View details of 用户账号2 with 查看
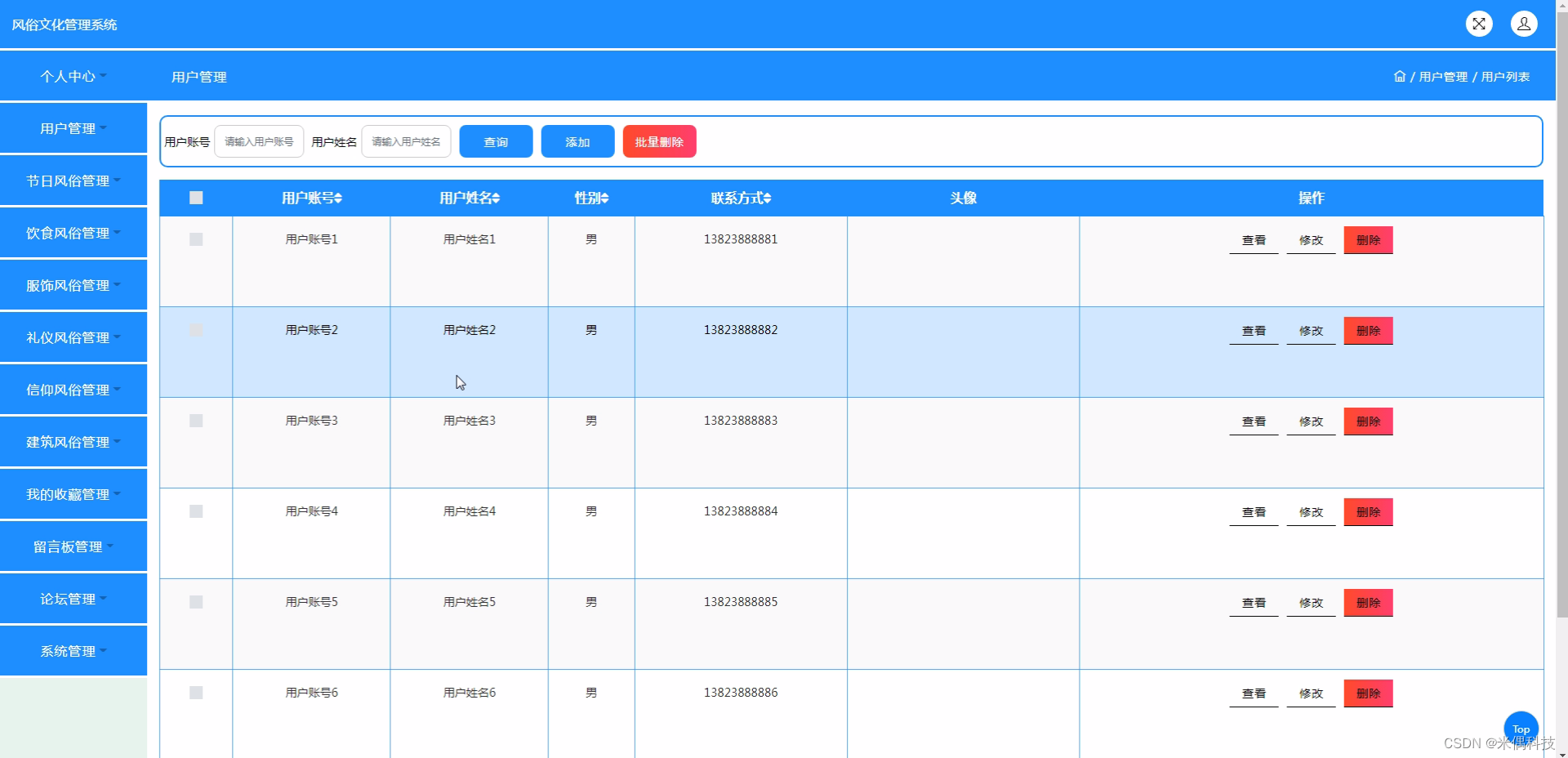This screenshot has width=1568, height=758. [x=1254, y=331]
